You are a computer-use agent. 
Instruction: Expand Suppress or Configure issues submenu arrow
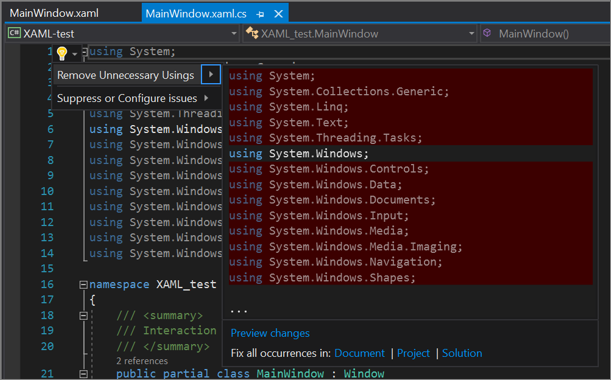tap(207, 98)
